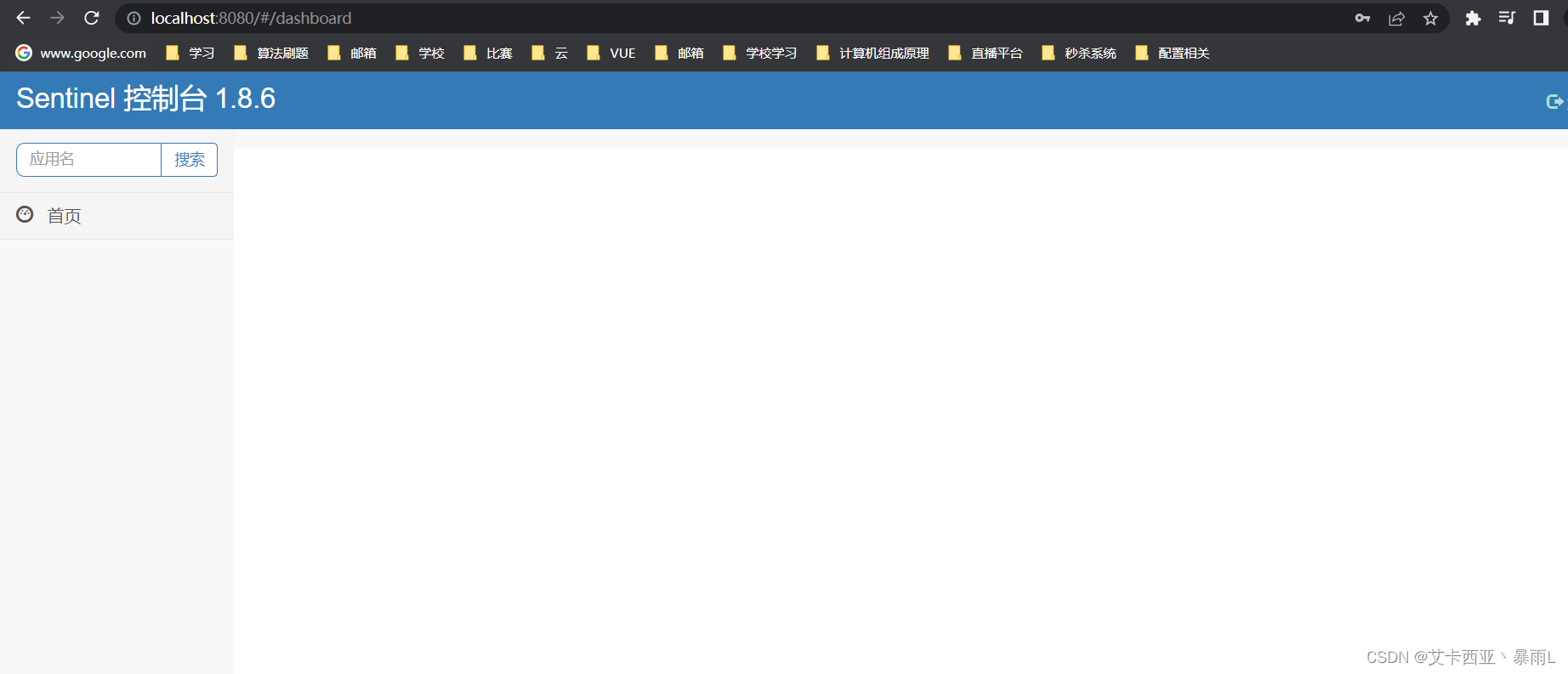Log out using the Sentinel header icon
The height and width of the screenshot is (674, 1568).
[1554, 101]
